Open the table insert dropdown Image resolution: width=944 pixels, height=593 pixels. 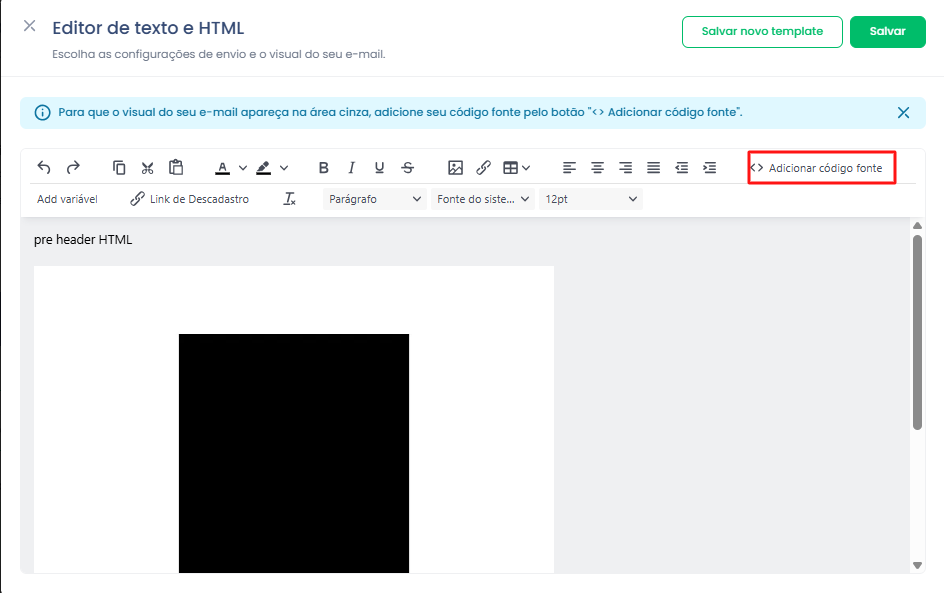pos(517,168)
